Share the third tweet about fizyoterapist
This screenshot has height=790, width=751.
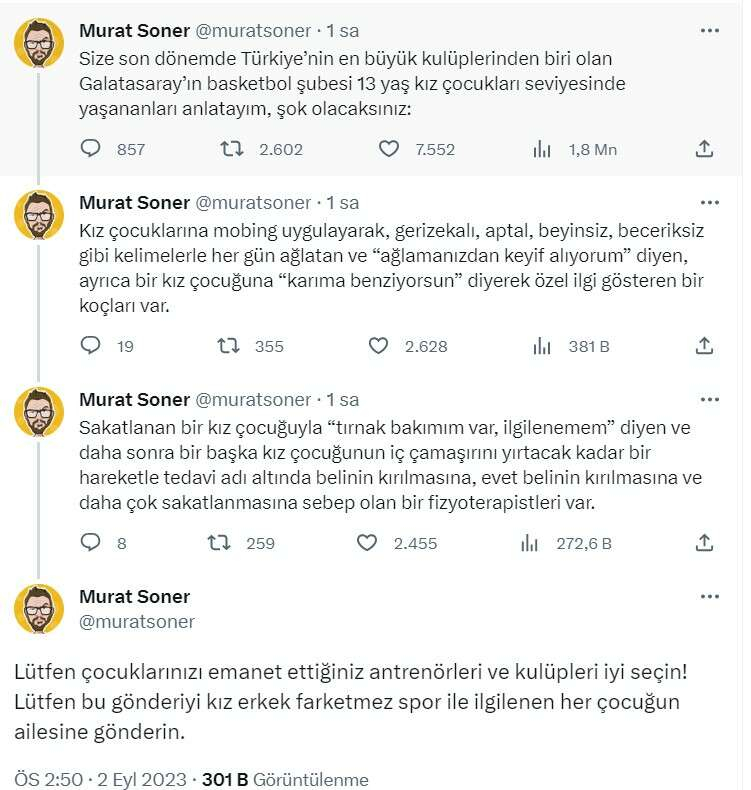point(703,543)
